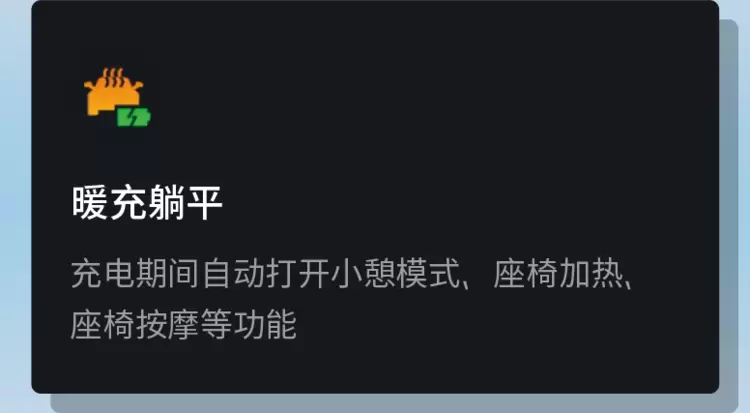Screen dimensions: 750x413
Task: Click the orange heated seat icon
Action: pos(113,96)
